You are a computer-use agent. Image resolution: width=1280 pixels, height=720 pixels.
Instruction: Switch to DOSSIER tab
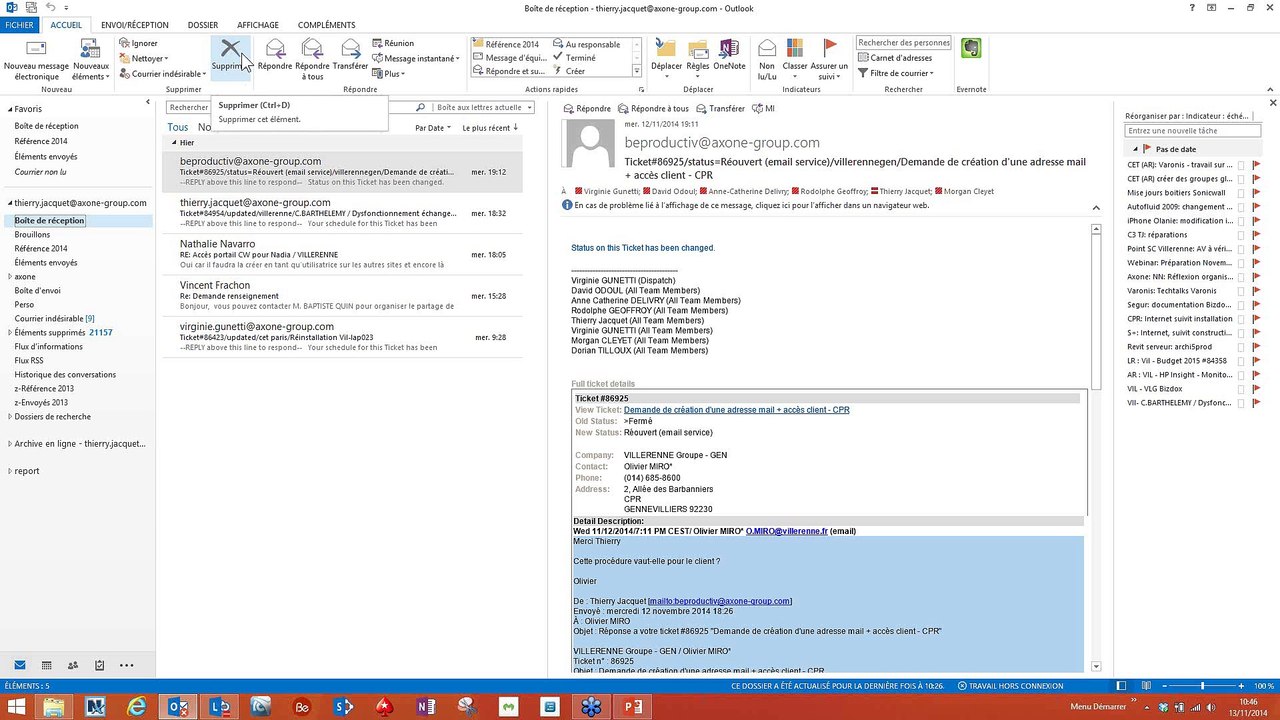pyautogui.click(x=203, y=25)
